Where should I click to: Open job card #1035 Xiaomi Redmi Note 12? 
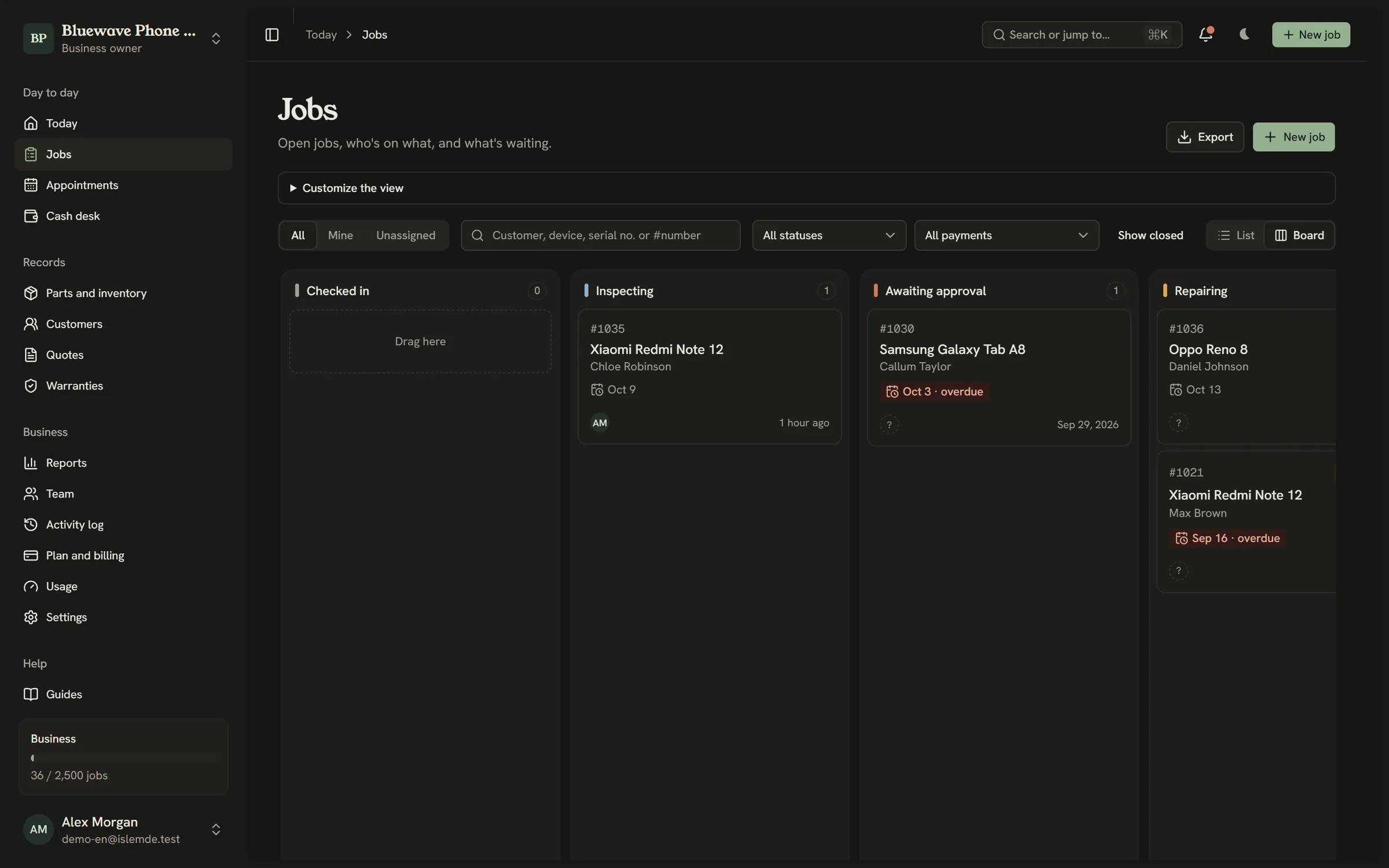pos(710,377)
